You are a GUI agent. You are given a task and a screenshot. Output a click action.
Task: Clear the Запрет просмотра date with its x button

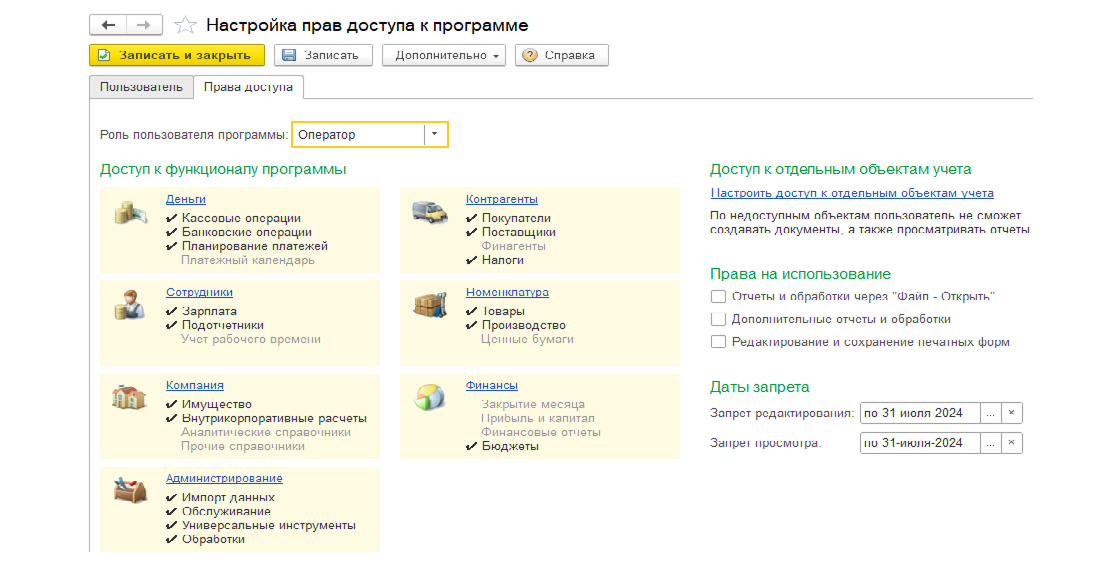[1011, 443]
